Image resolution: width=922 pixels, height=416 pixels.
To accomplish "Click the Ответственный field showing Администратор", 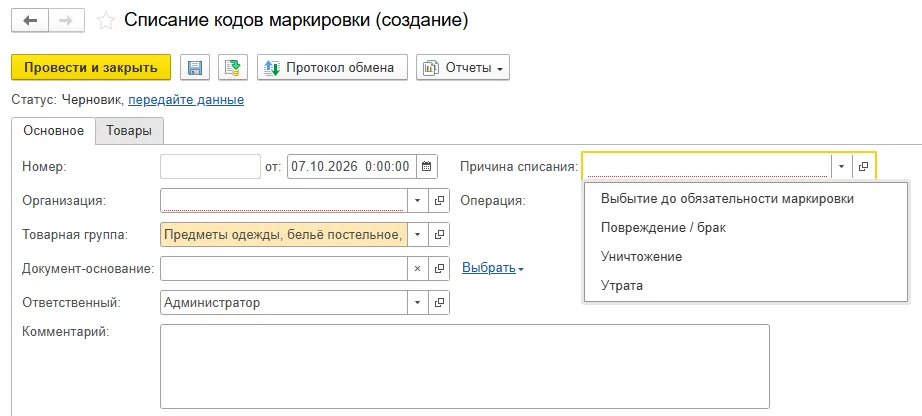I will pos(284,302).
